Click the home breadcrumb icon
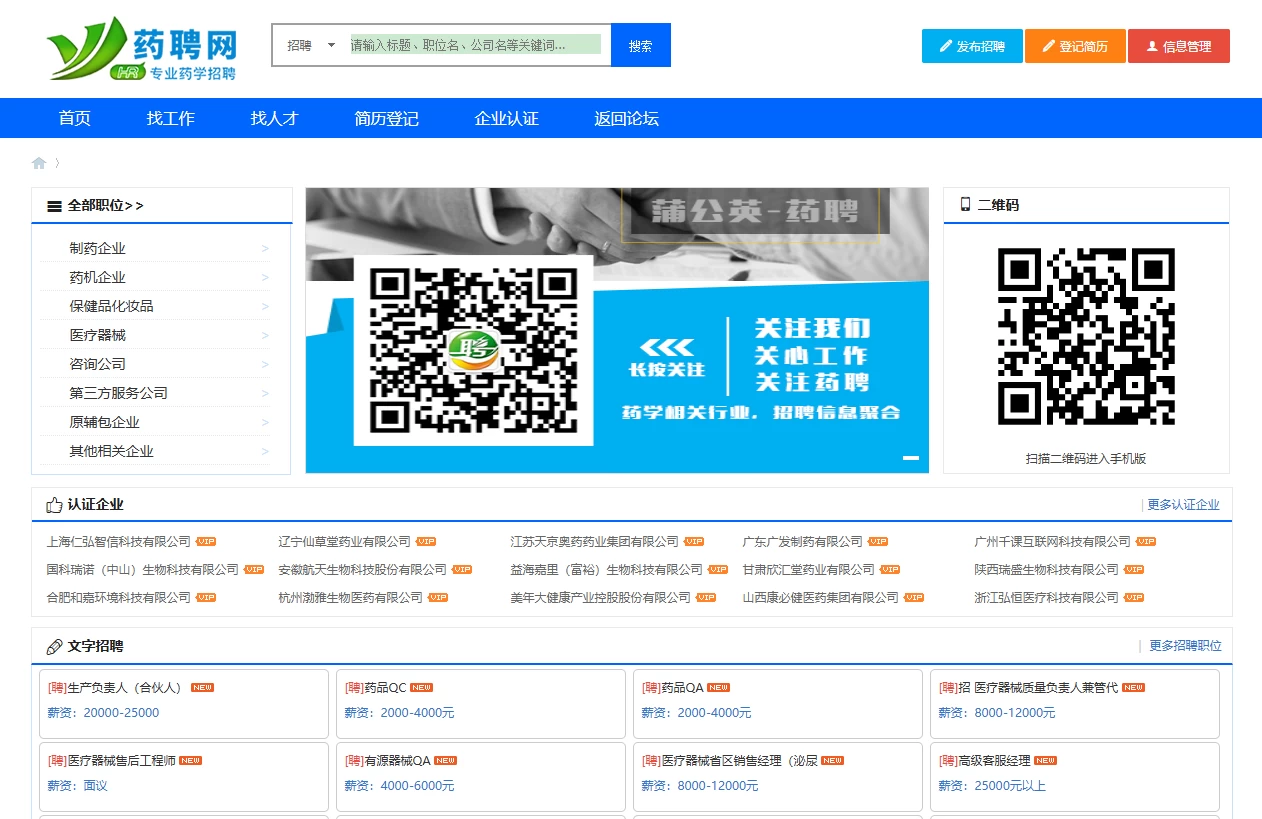 point(39,163)
